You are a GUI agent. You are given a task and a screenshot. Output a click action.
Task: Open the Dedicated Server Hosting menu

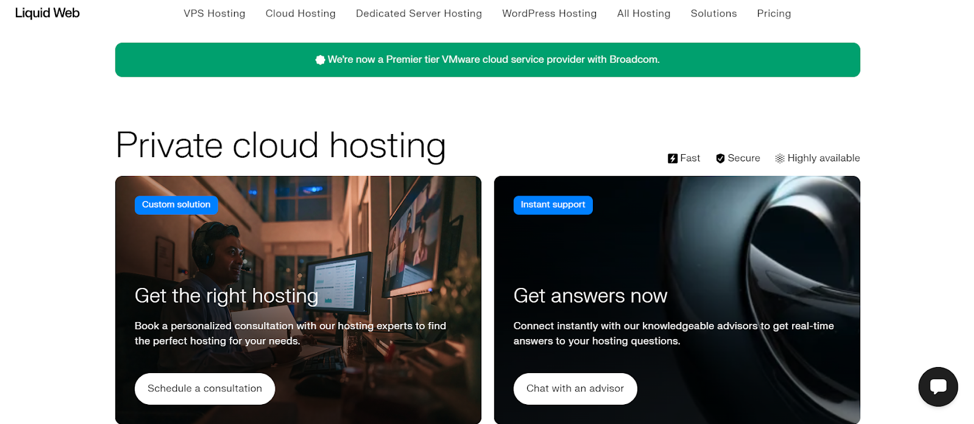click(x=419, y=13)
